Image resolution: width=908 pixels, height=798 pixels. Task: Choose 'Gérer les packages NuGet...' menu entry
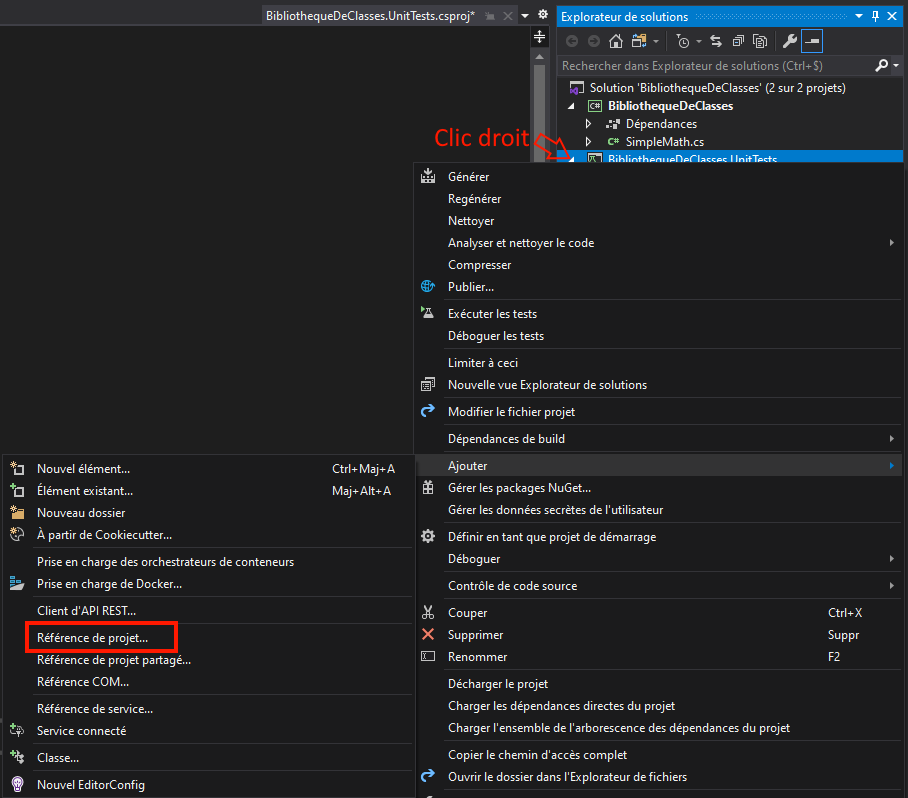click(519, 488)
